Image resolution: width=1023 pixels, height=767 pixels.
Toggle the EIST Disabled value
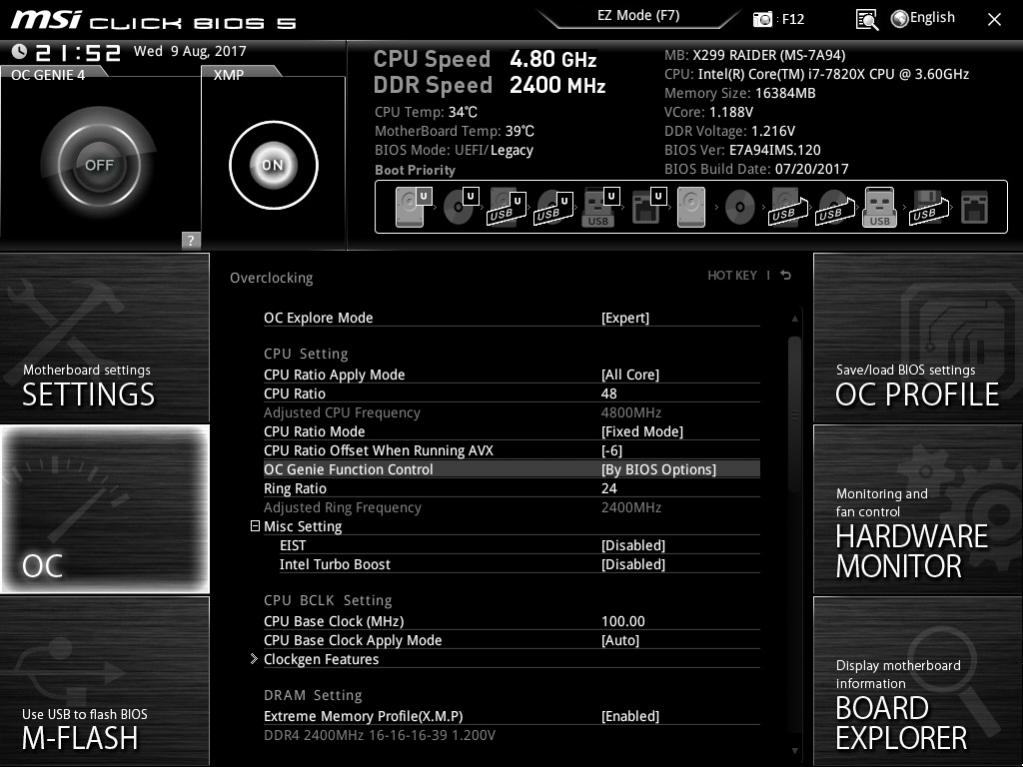pos(633,545)
